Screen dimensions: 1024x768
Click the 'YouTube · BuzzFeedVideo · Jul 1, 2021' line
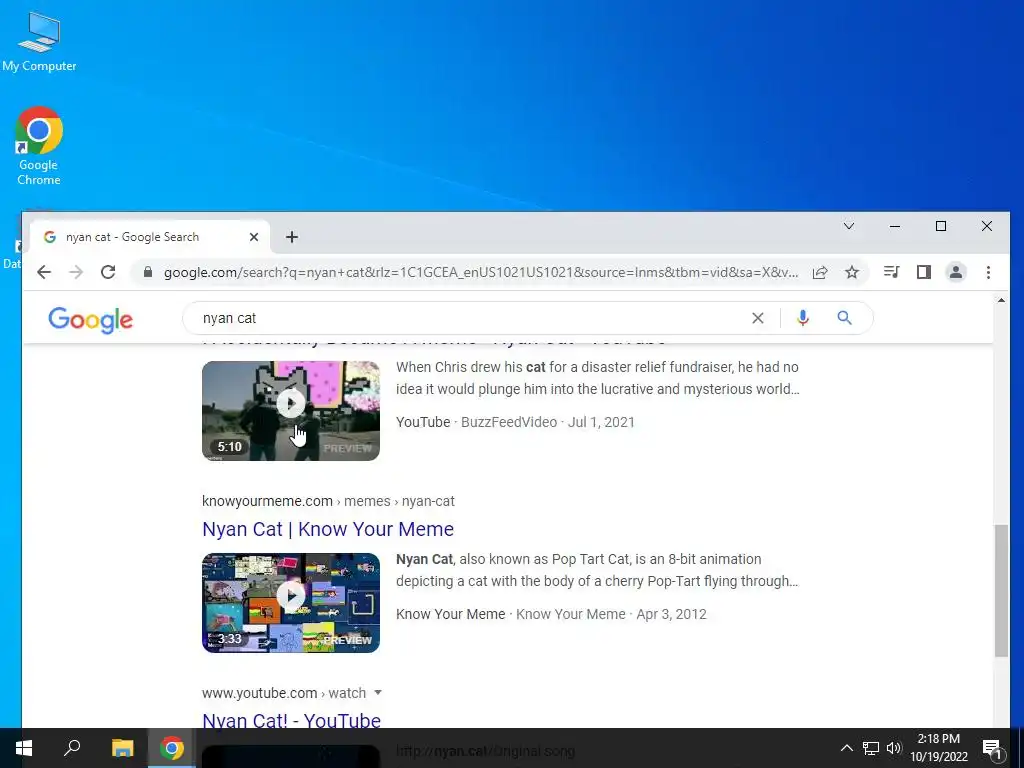pos(515,422)
